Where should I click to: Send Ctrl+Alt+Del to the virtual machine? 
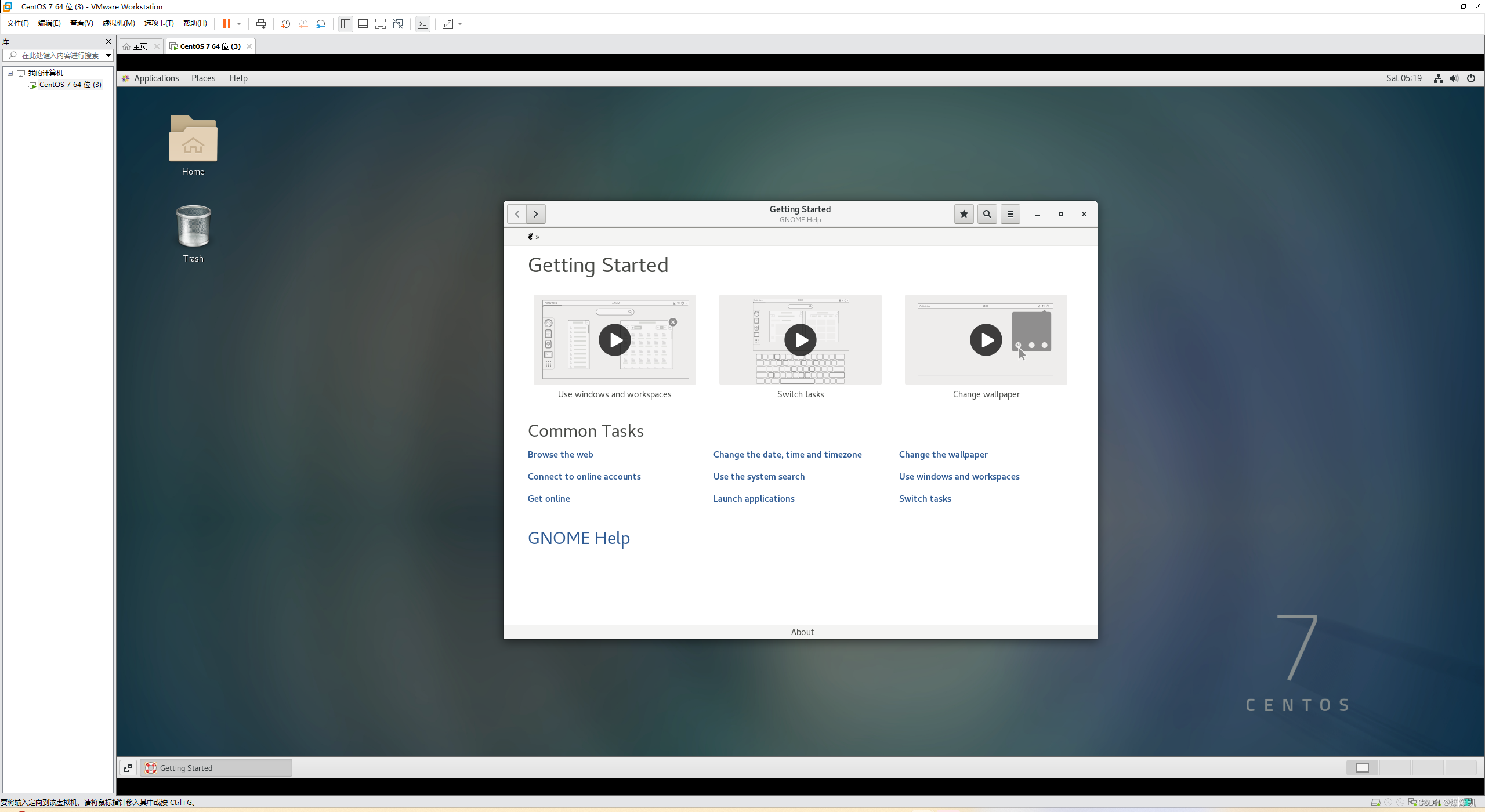click(x=261, y=24)
